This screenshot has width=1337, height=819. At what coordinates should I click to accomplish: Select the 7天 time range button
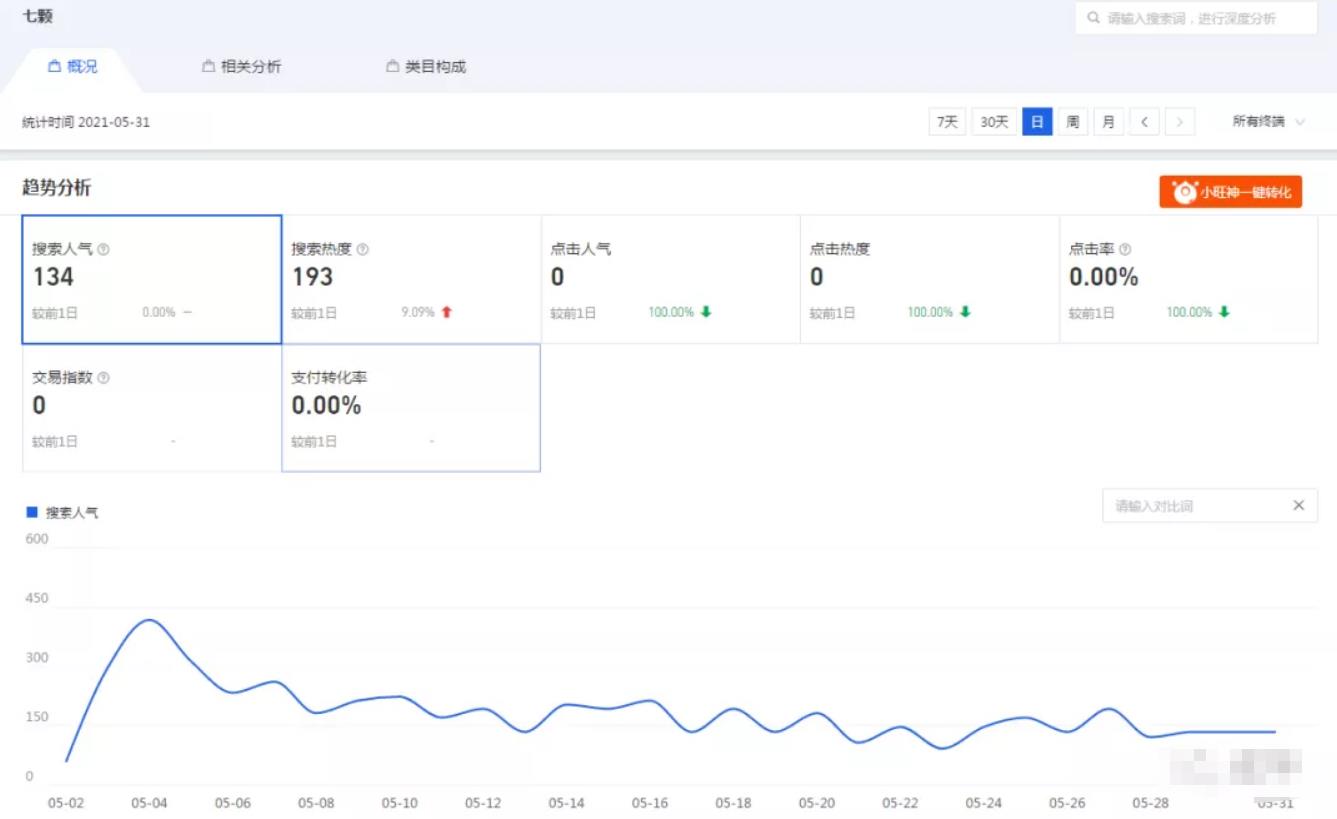(947, 122)
